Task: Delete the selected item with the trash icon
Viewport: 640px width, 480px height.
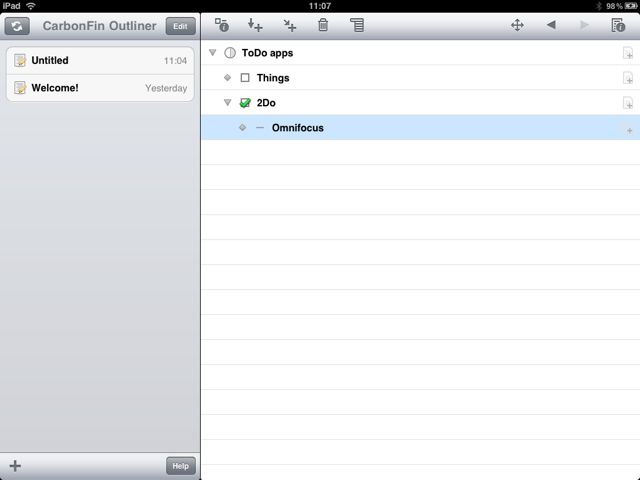Action: click(323, 25)
